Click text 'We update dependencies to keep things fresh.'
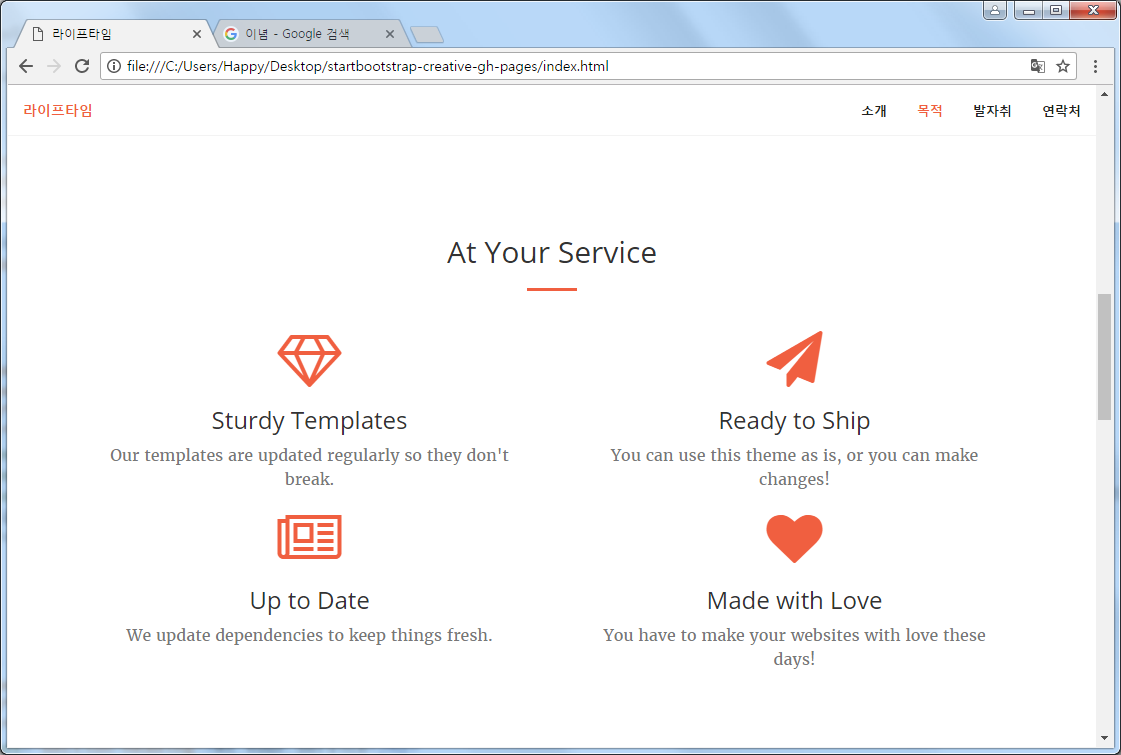 [310, 636]
